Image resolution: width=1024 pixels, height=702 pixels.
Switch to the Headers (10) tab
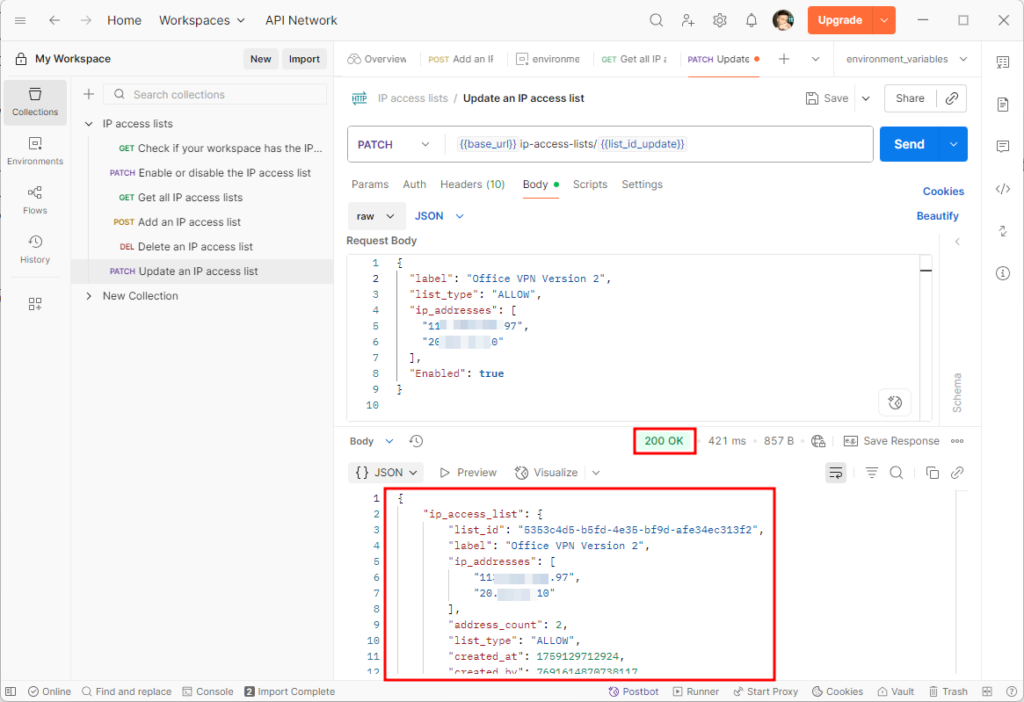[x=474, y=184]
